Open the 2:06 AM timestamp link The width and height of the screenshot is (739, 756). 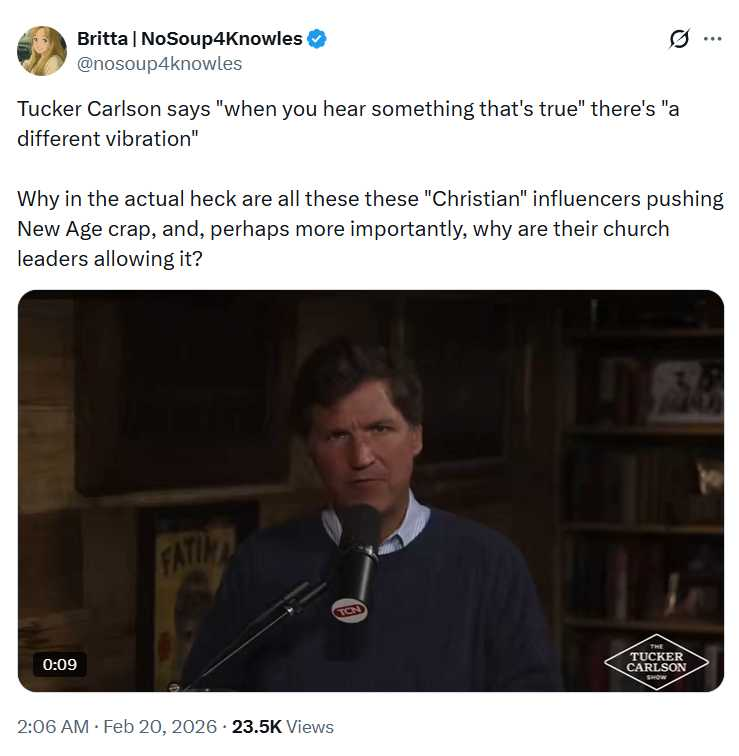pos(53,727)
